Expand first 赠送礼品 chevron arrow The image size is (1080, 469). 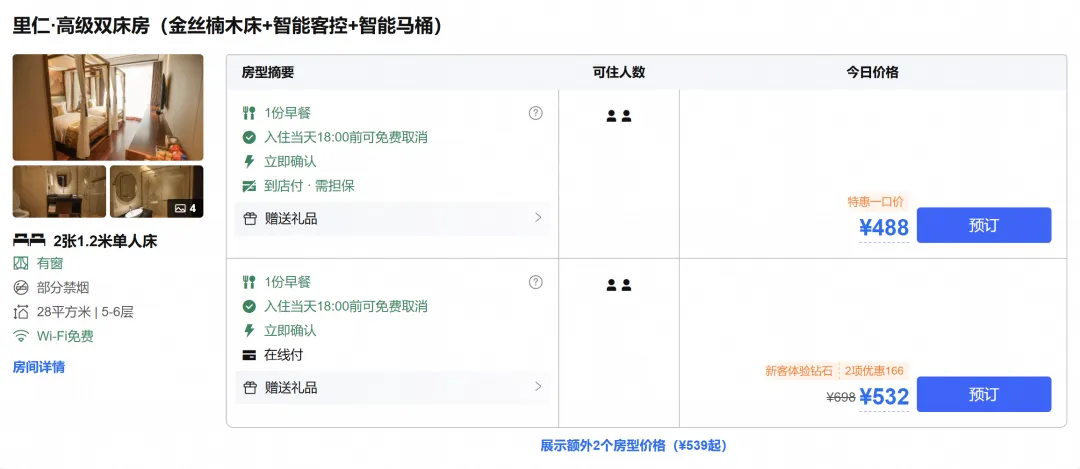coord(538,218)
